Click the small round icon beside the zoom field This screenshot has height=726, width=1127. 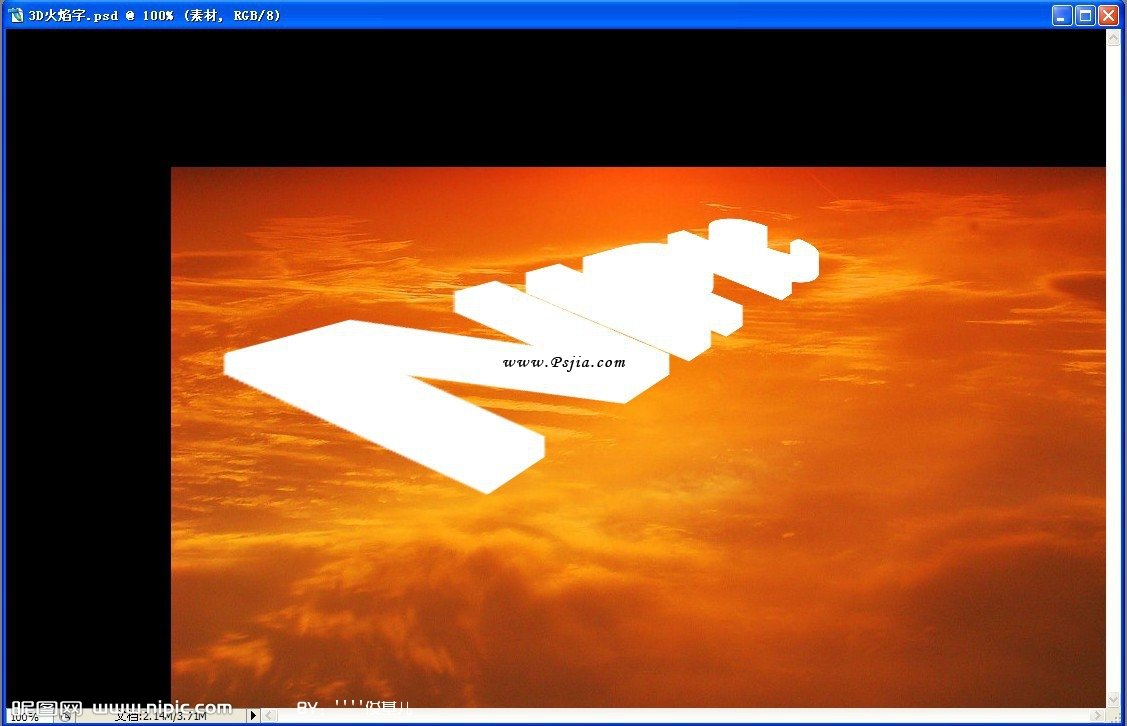(65, 716)
